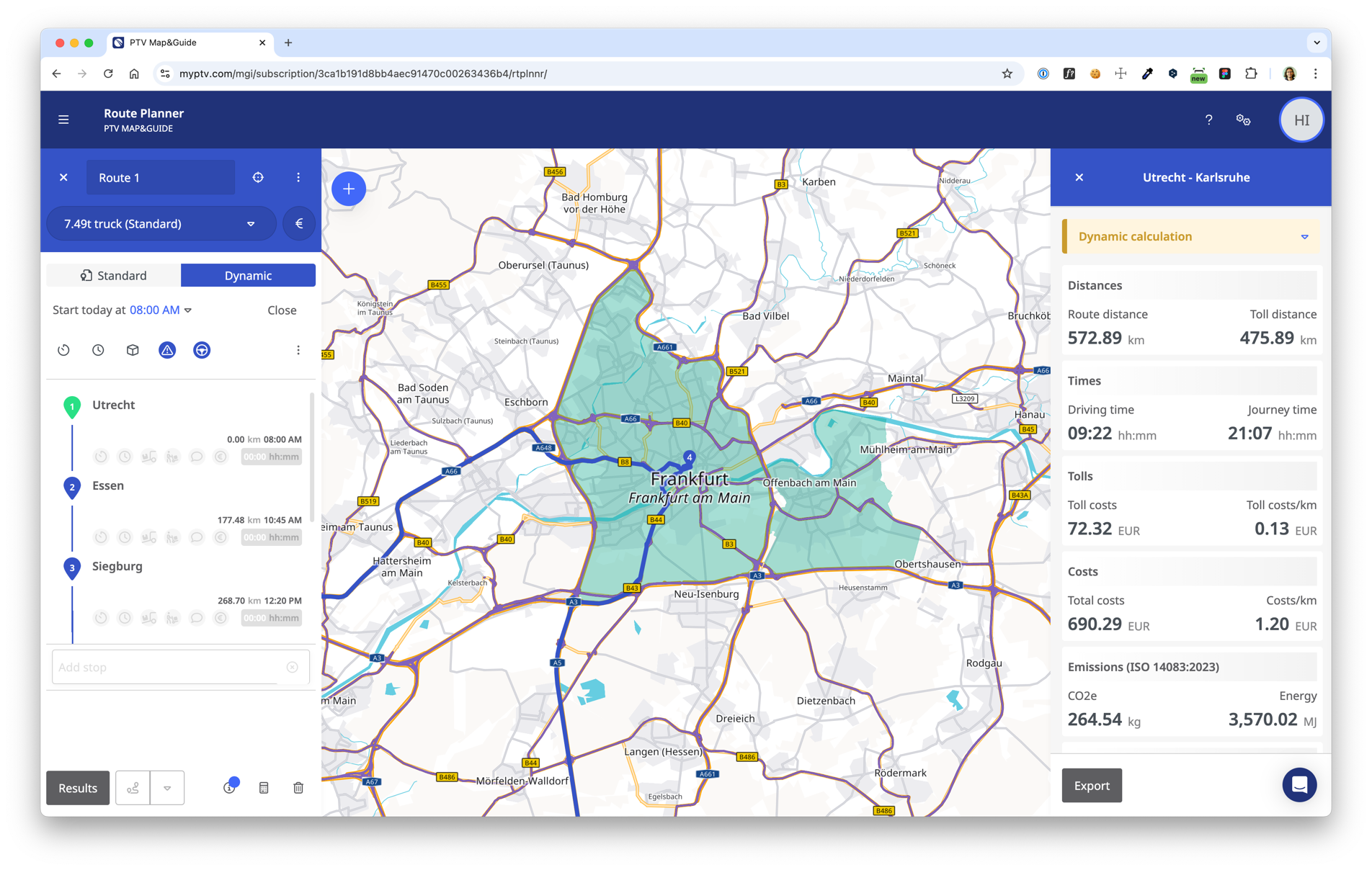The height and width of the screenshot is (870, 1372).
Task: Open the clock time settings icon
Action: point(98,350)
